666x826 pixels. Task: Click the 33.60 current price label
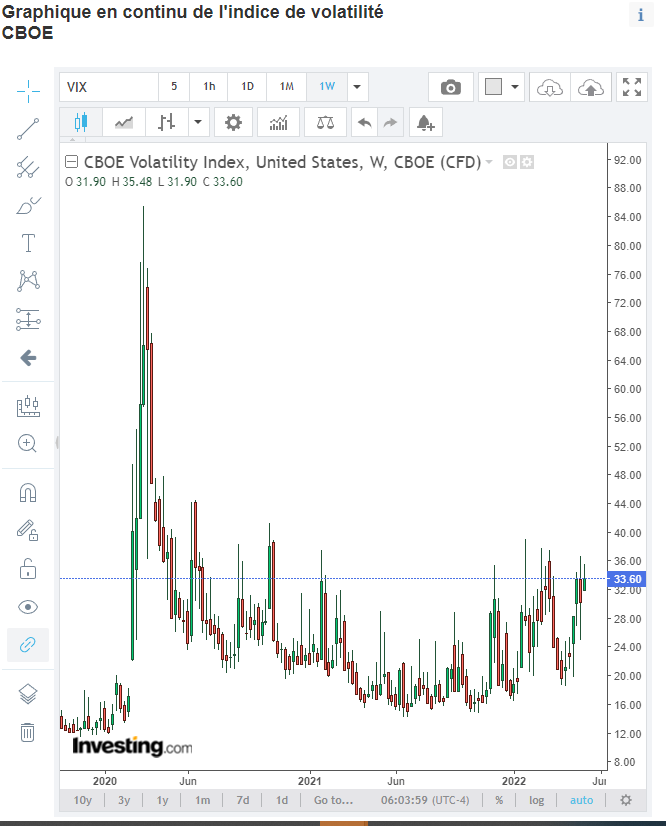click(x=627, y=579)
